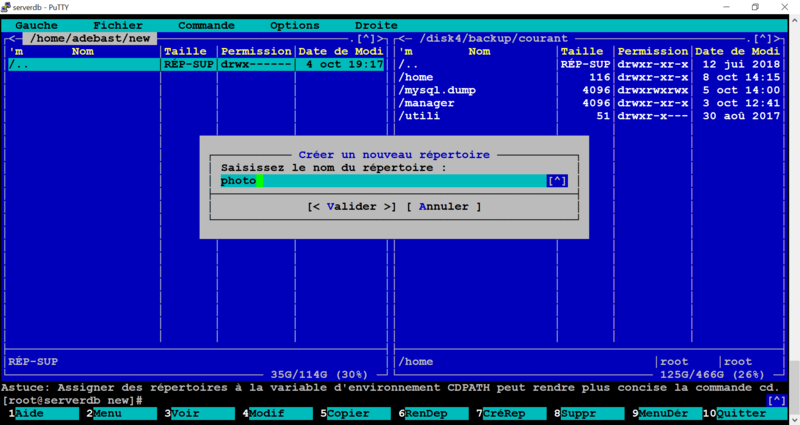Screen dimensions: 800x425
Task: Click the 3 Voir function key
Action: tap(199, 413)
